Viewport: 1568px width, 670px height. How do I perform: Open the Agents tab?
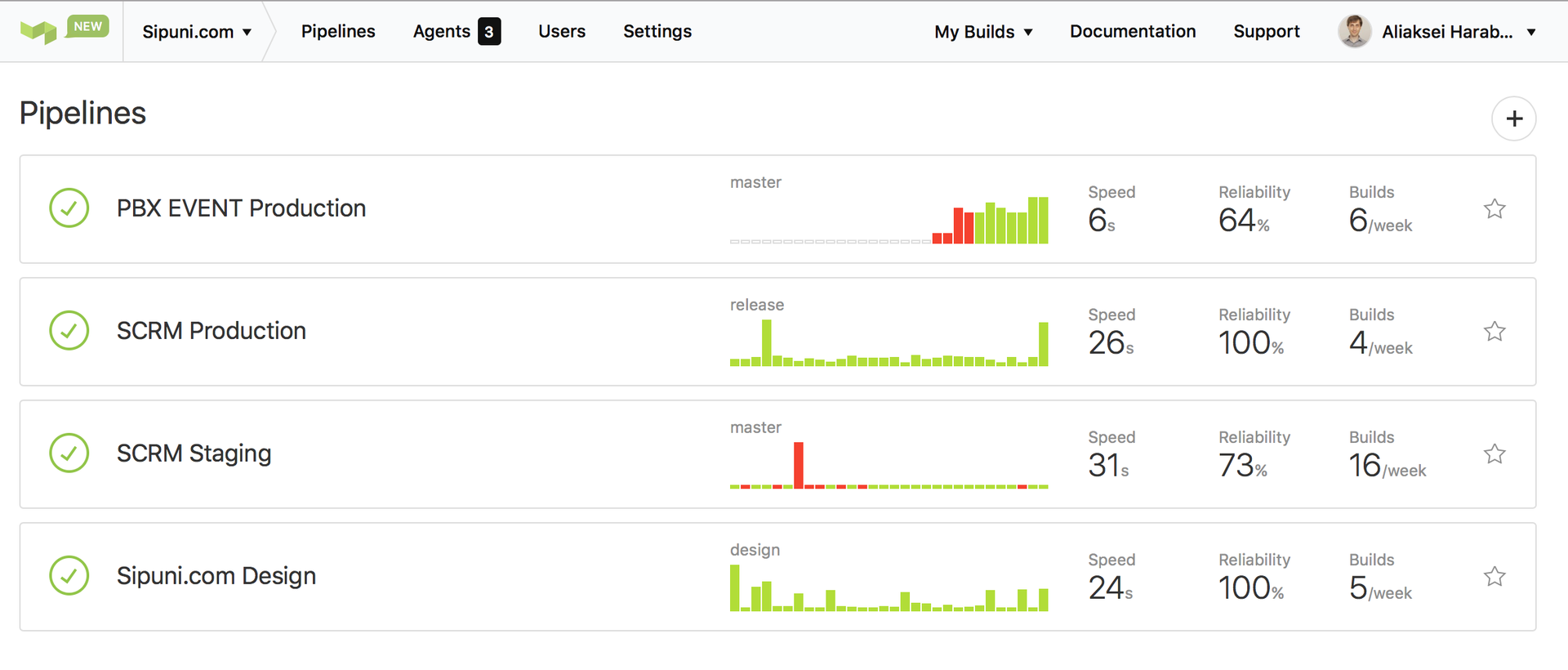tap(441, 31)
